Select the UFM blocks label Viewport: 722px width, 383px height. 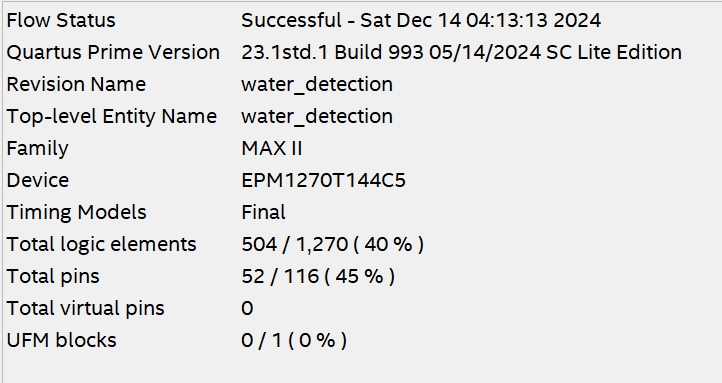point(61,341)
